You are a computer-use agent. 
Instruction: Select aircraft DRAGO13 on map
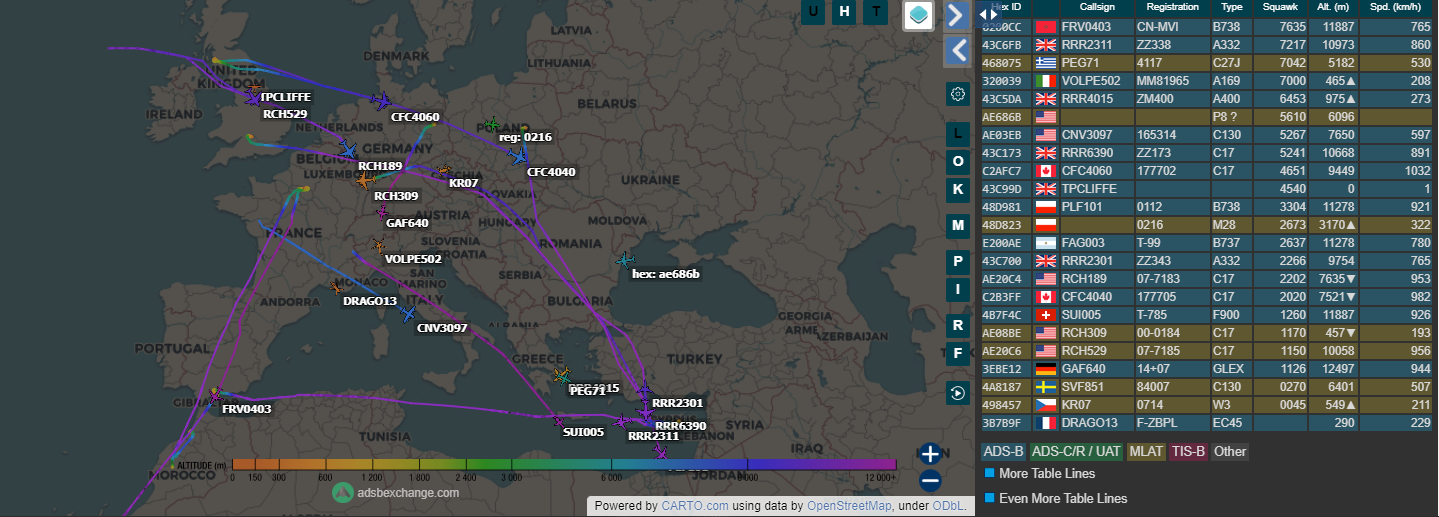click(x=336, y=287)
